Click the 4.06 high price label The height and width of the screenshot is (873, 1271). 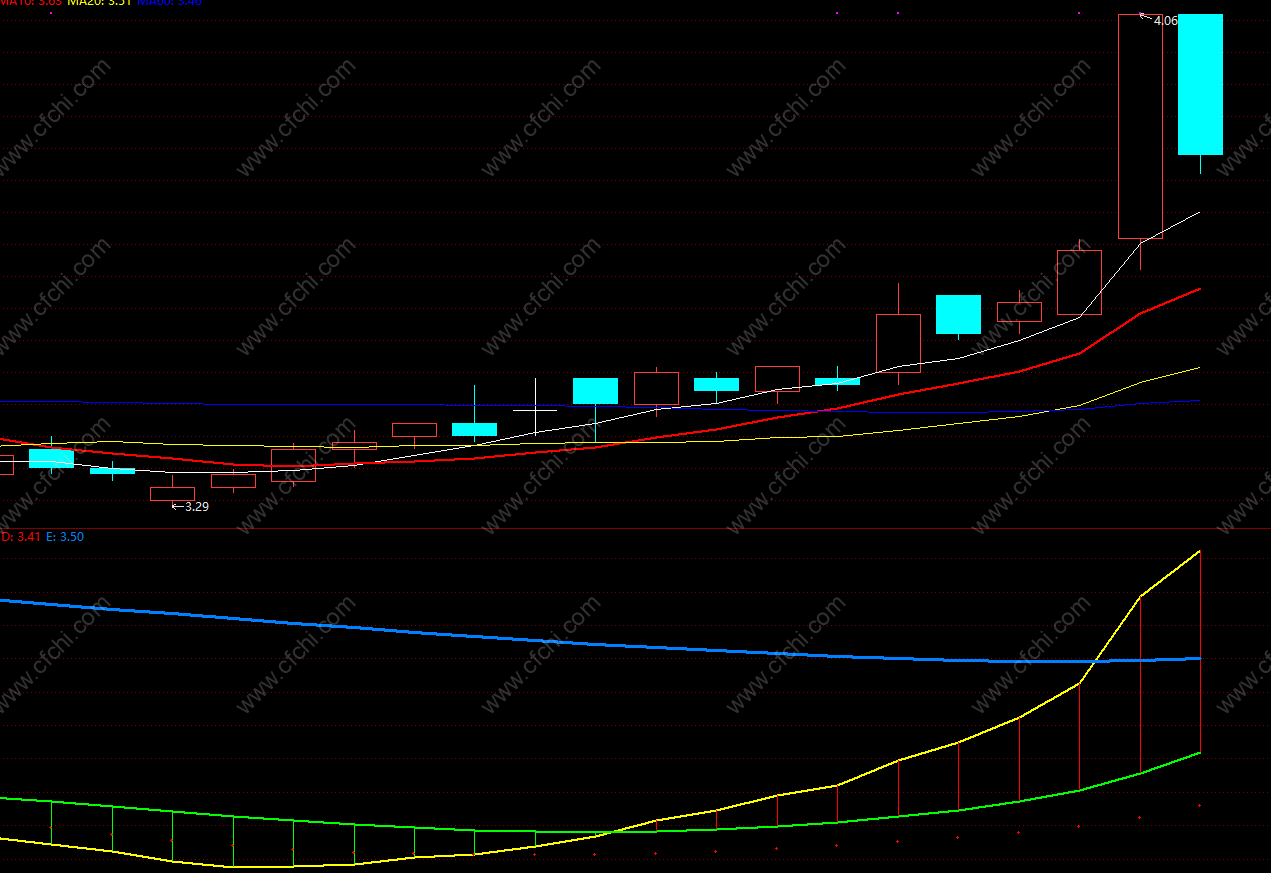point(1165,20)
